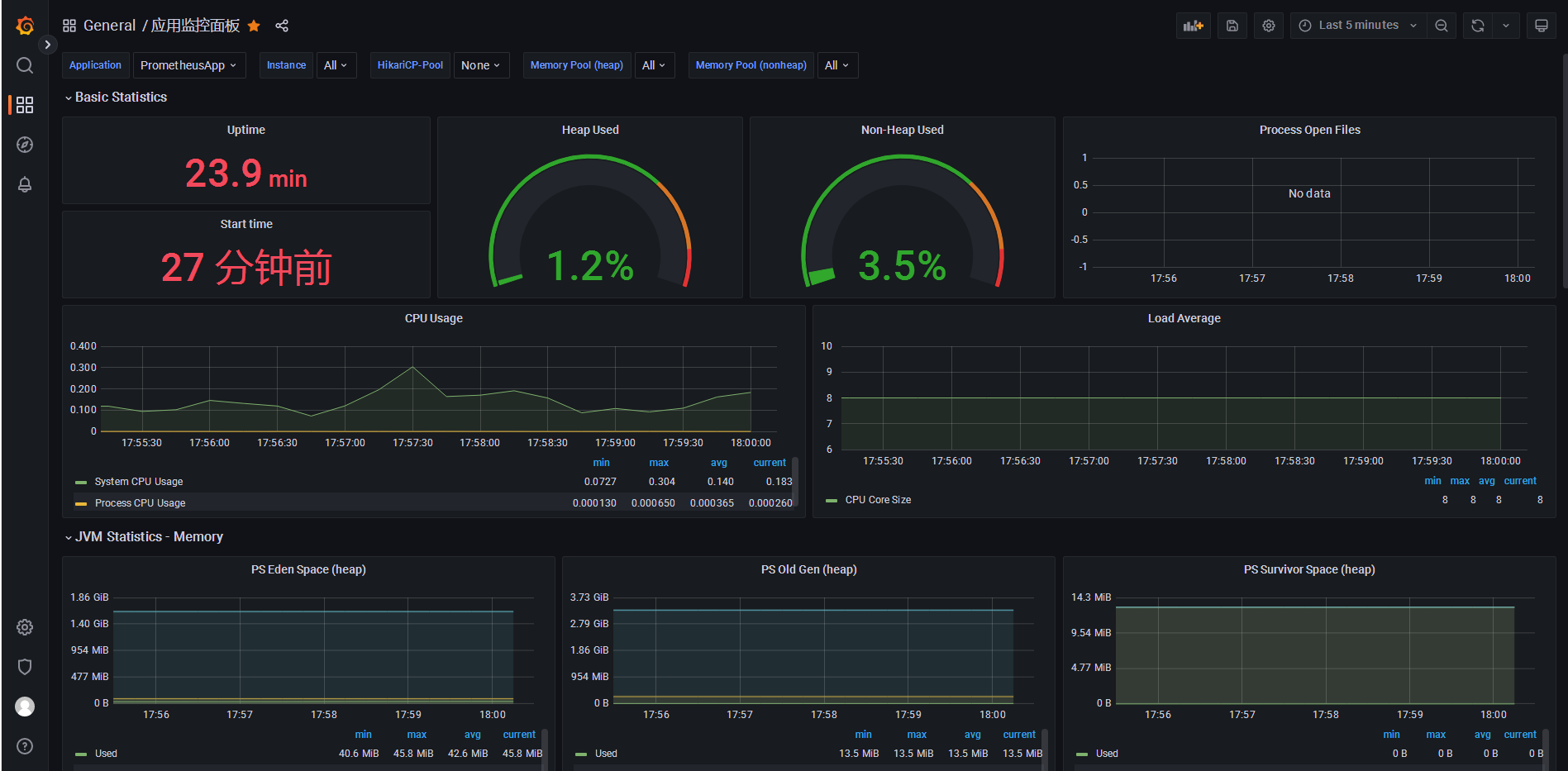Image resolution: width=1568 pixels, height=771 pixels.
Task: Sort CPU Usage legend by avg column
Action: (x=719, y=463)
